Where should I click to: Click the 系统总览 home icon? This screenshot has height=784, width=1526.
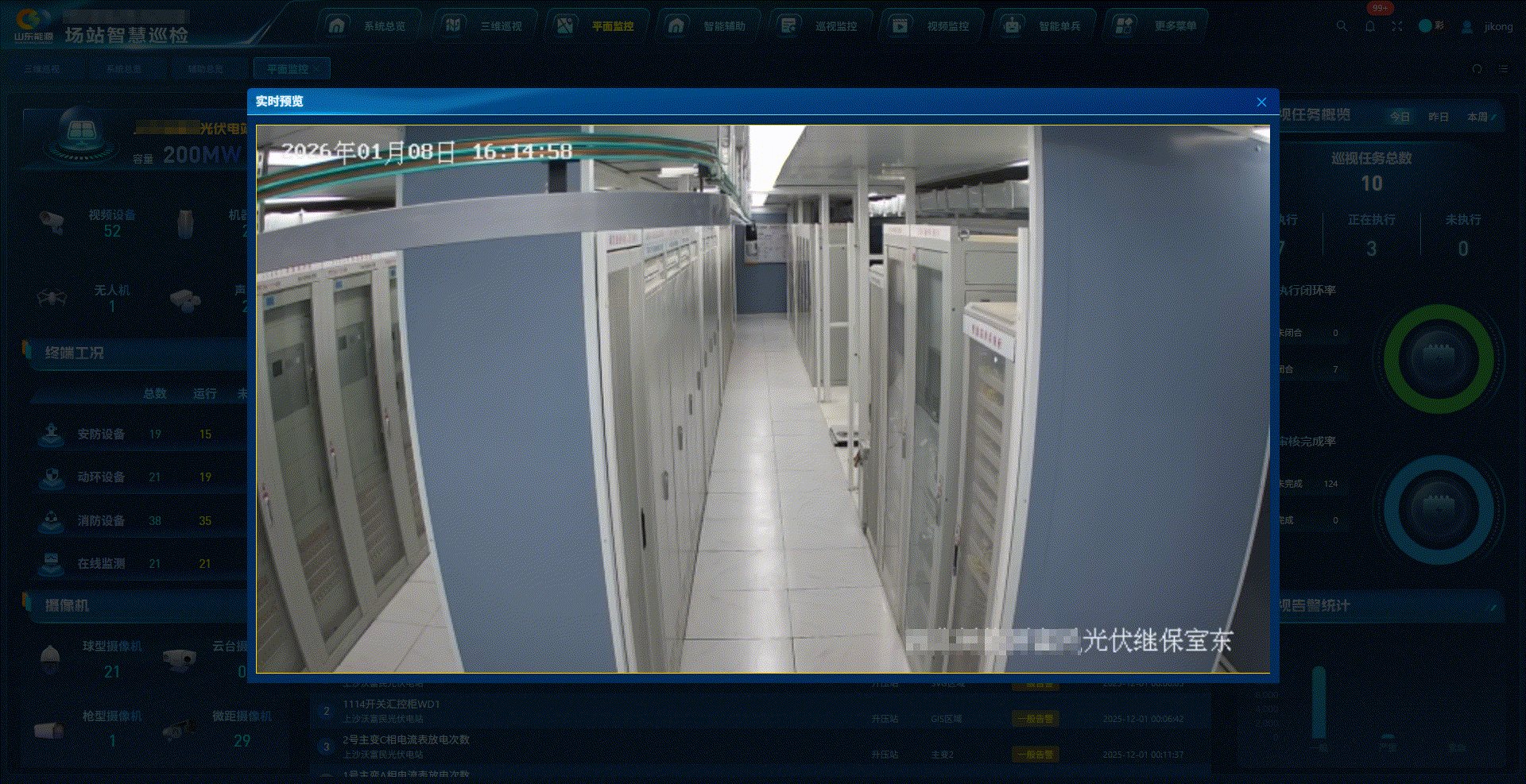[337, 25]
